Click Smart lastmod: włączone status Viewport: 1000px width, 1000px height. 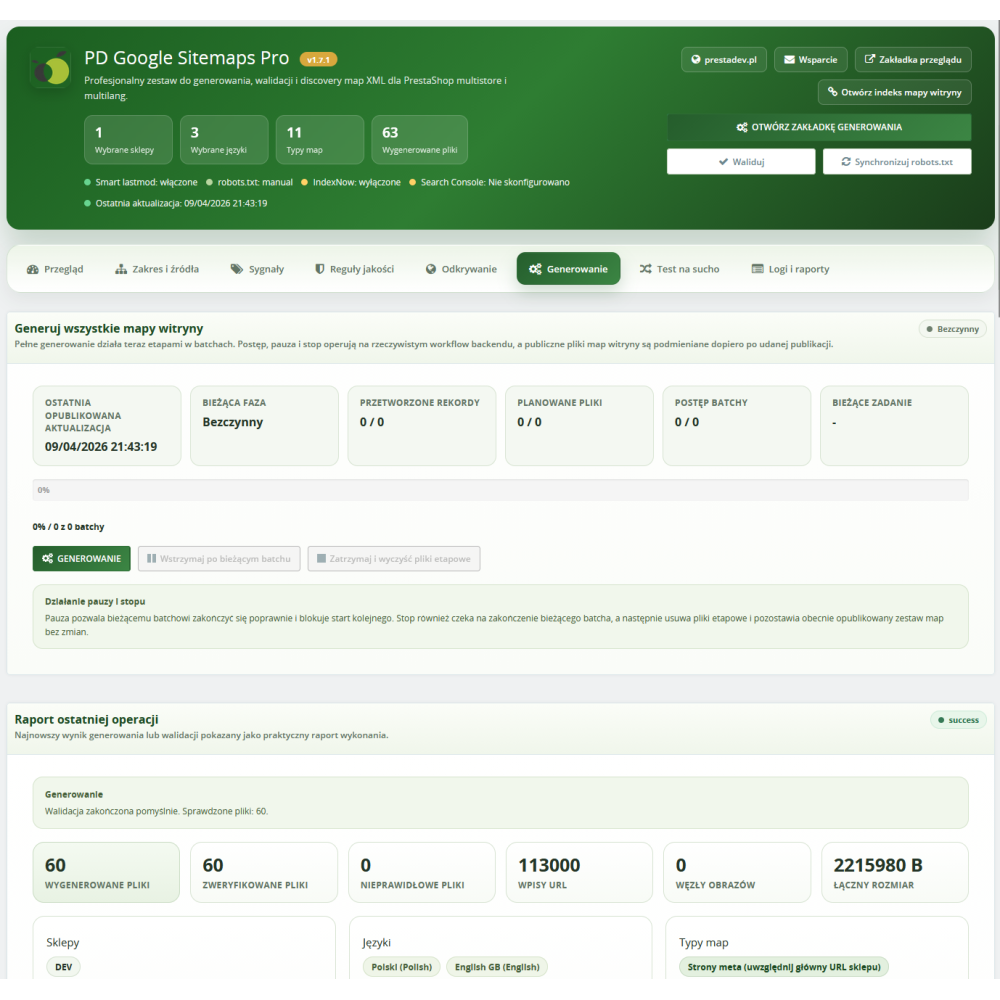[x=141, y=182]
